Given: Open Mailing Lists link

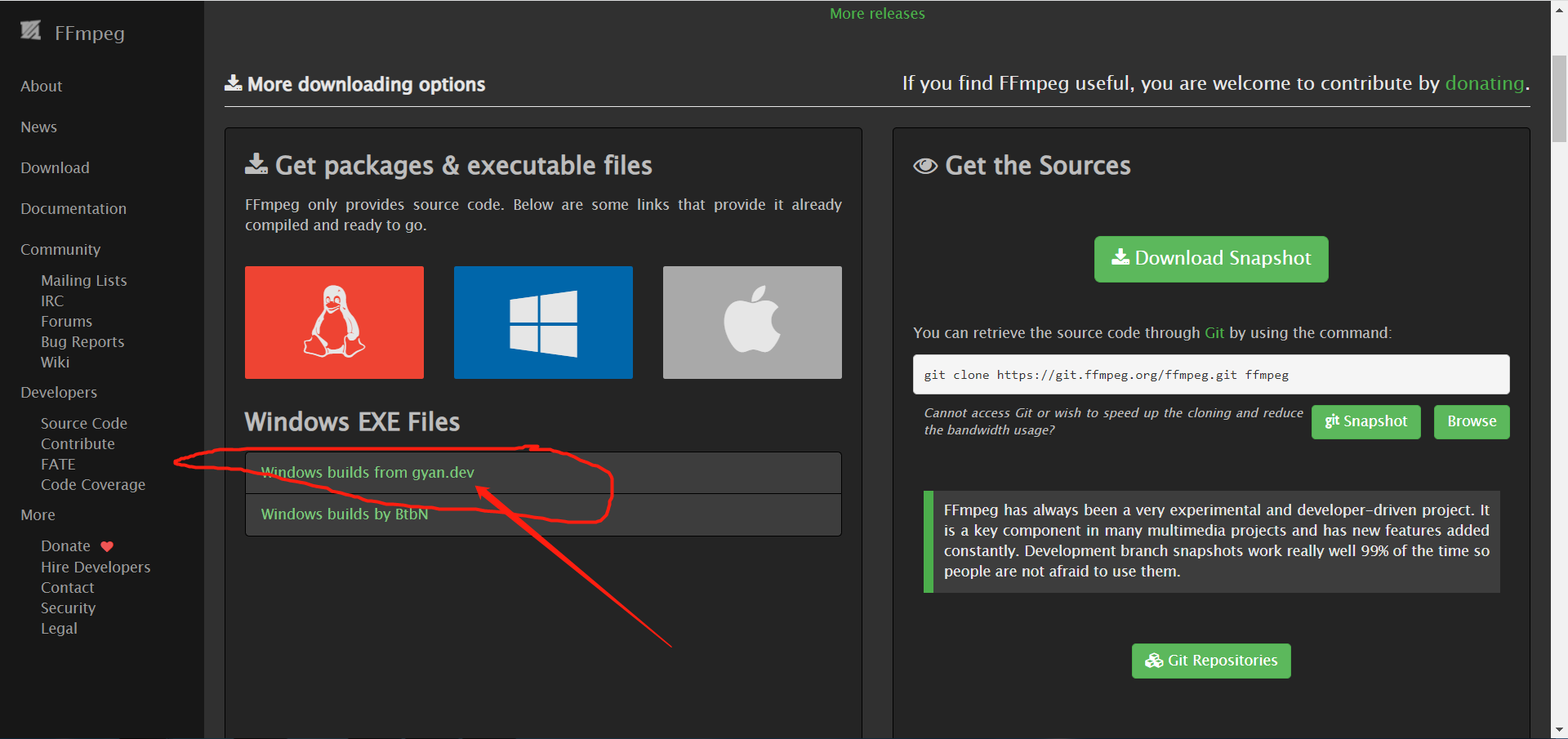Looking at the screenshot, I should pyautogui.click(x=84, y=280).
